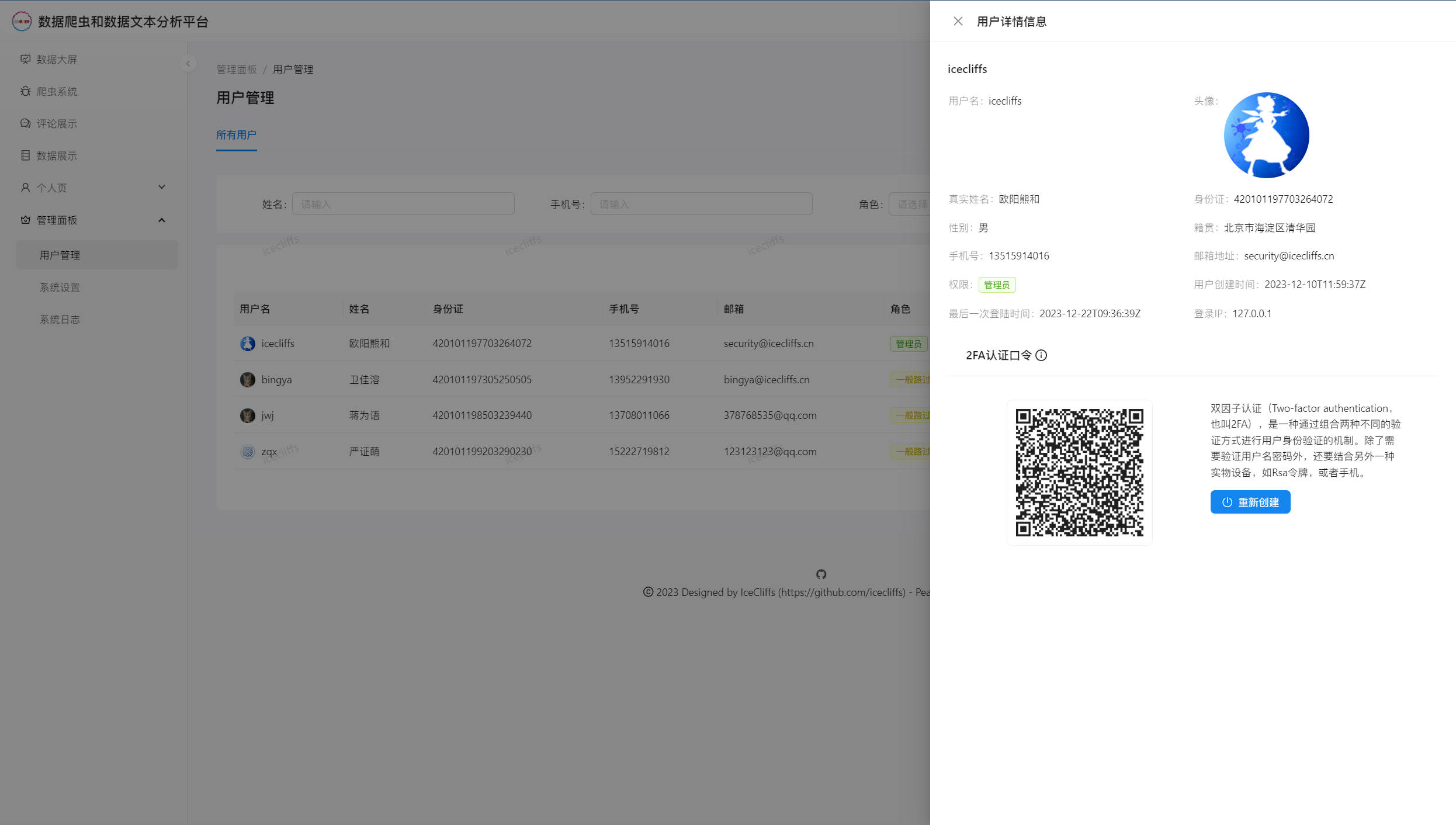Select 系统日志 menu item
1456x825 pixels.
[60, 320]
